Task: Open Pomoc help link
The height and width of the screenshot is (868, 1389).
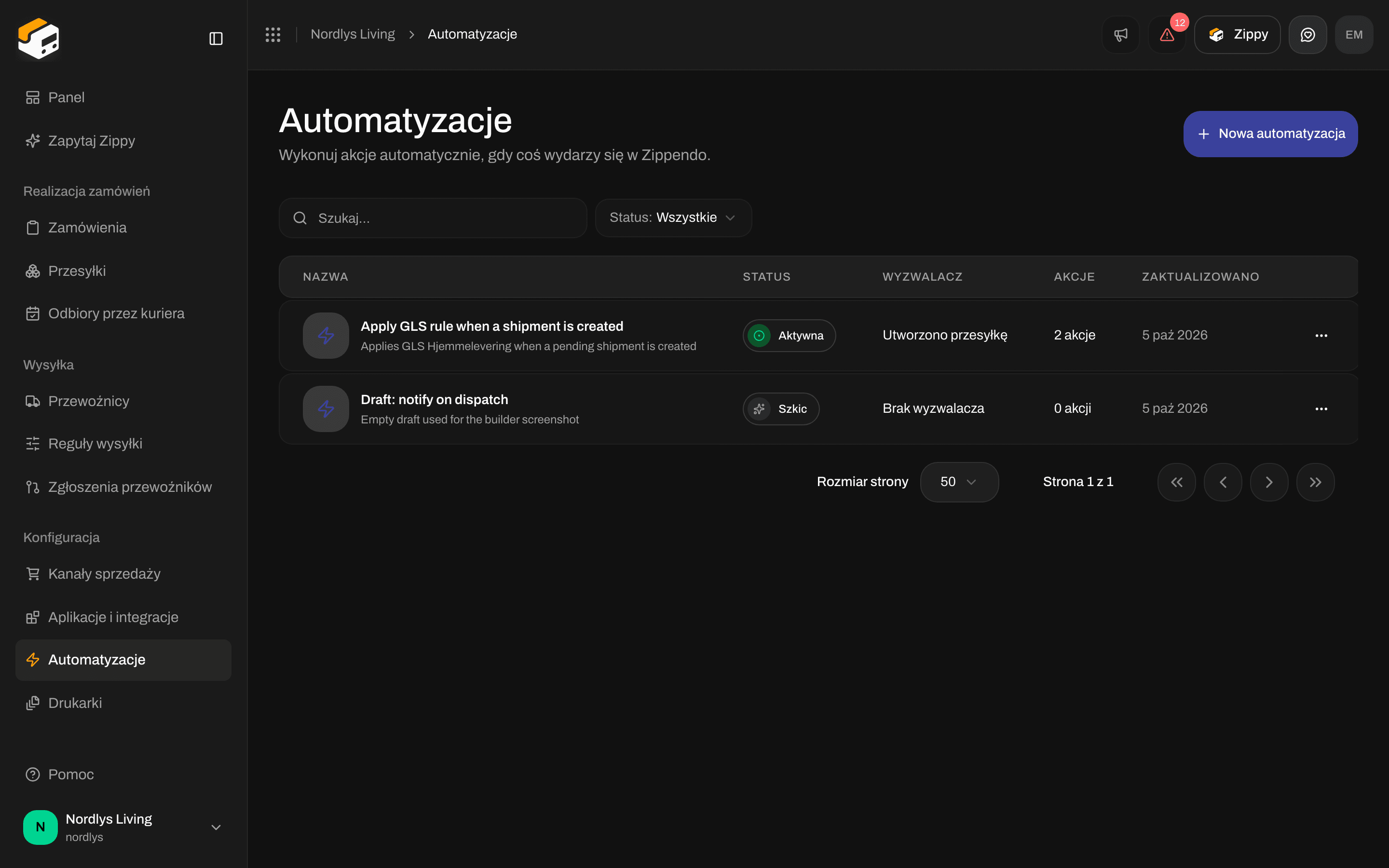Action: [123, 774]
